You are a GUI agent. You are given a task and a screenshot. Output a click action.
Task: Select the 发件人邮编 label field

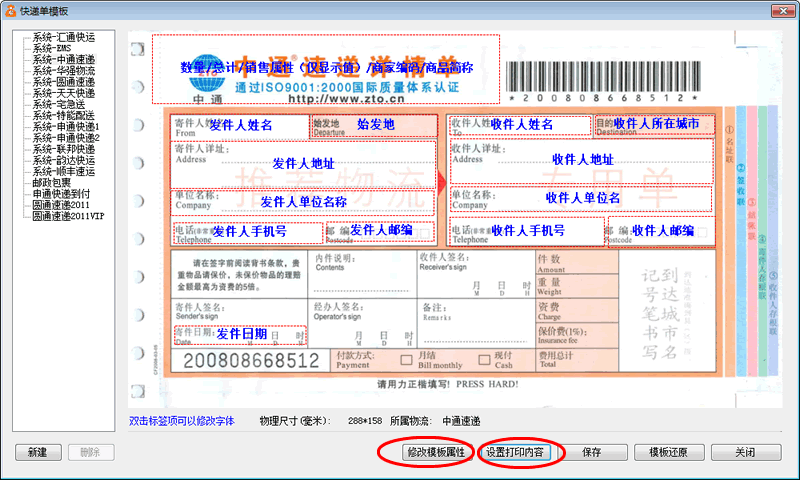click(380, 231)
